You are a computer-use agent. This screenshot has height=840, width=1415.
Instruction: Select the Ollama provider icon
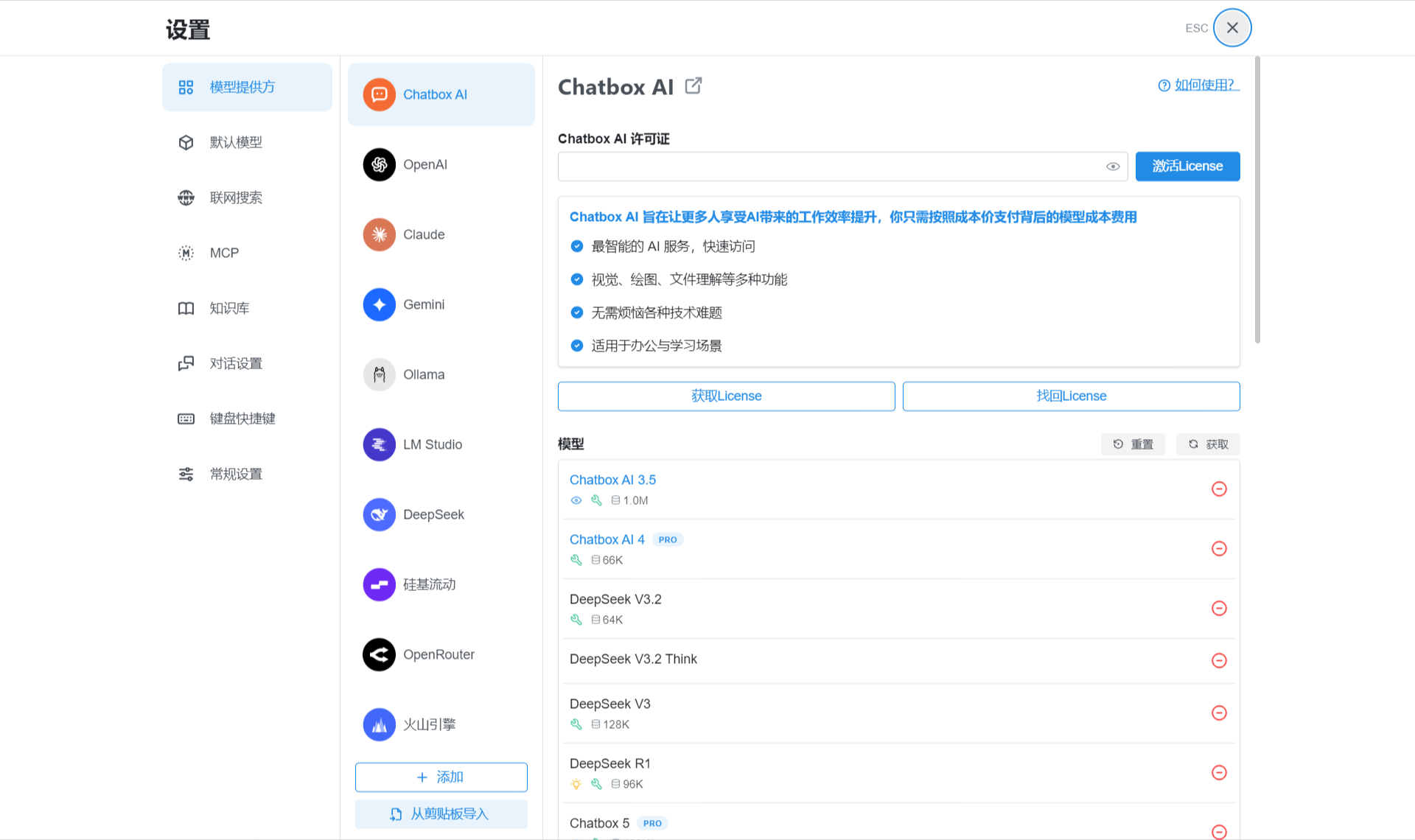point(379,374)
